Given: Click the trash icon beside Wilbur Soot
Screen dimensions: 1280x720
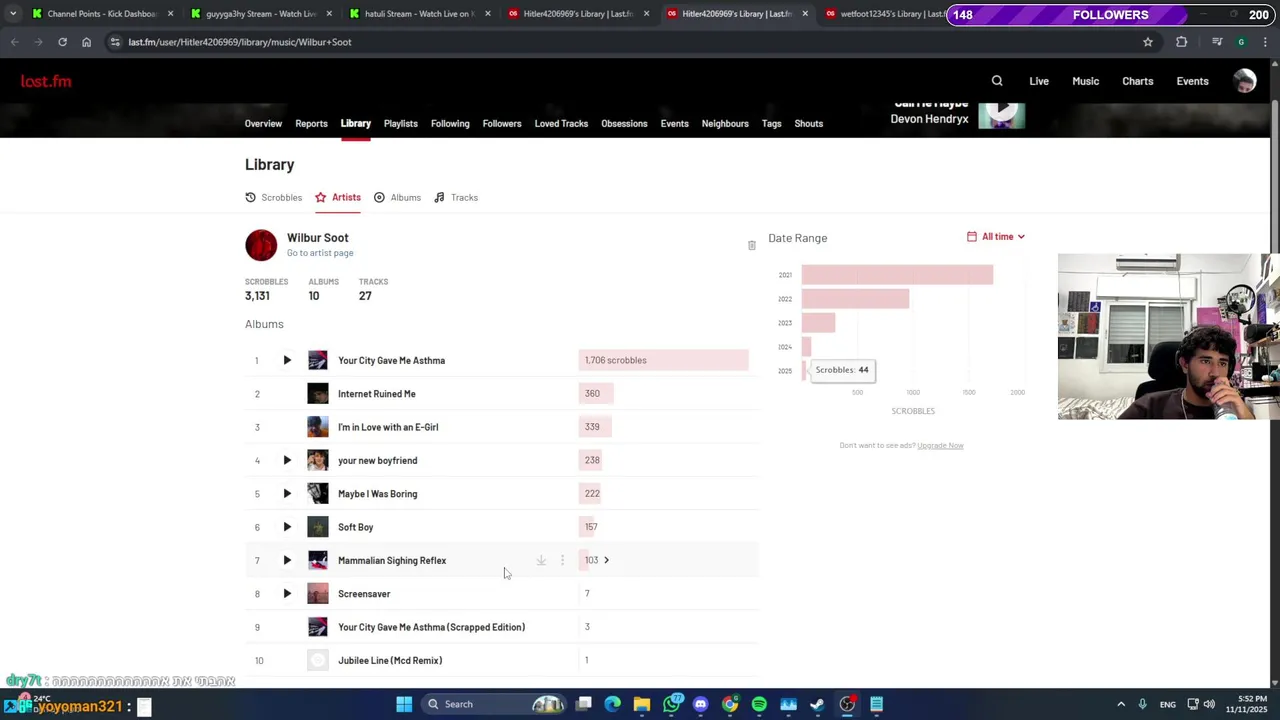Looking at the screenshot, I should click(752, 245).
